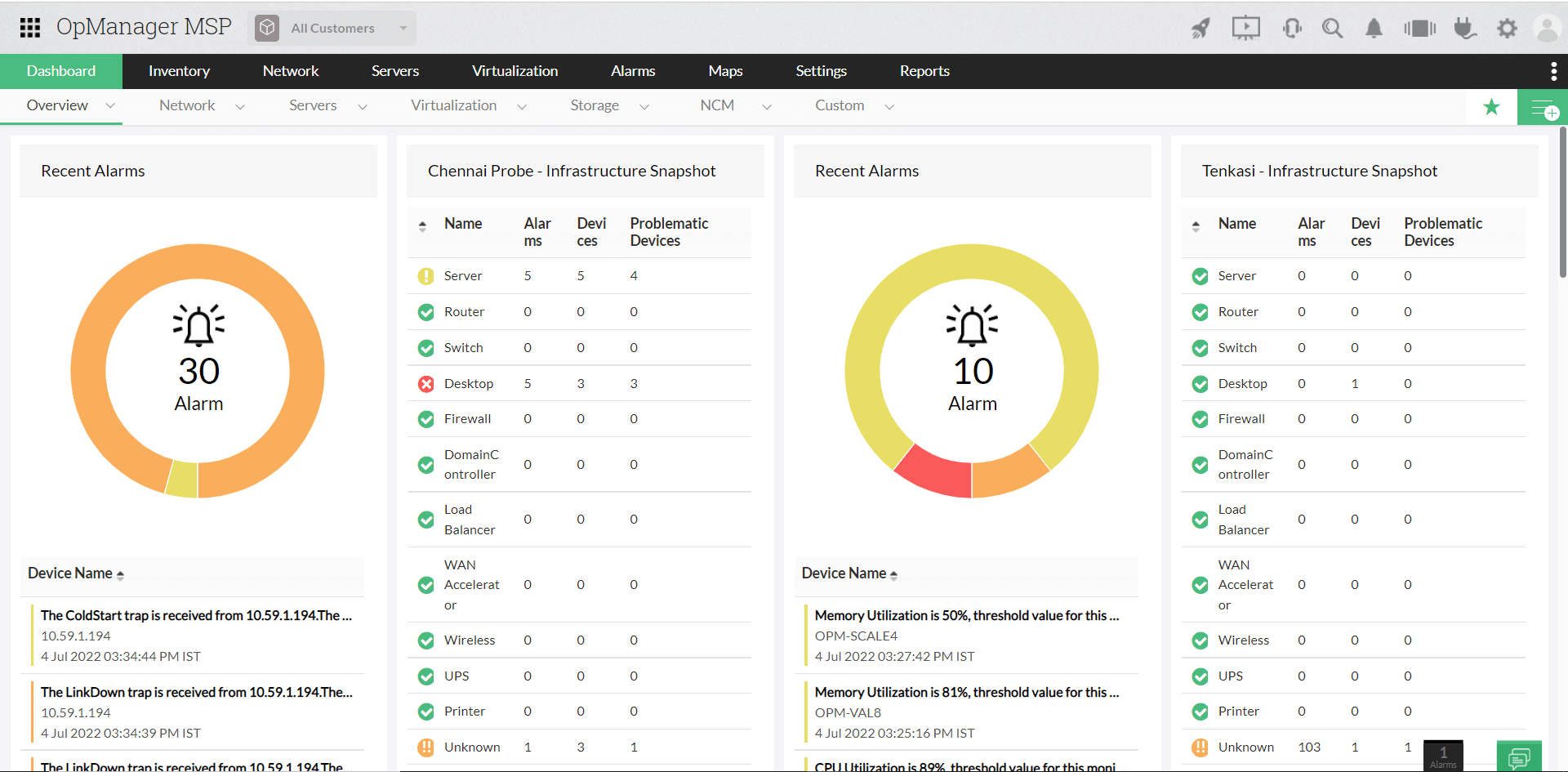1568x772 pixels.
Task: Click OPM-SCALE4 device name
Action: click(856, 636)
